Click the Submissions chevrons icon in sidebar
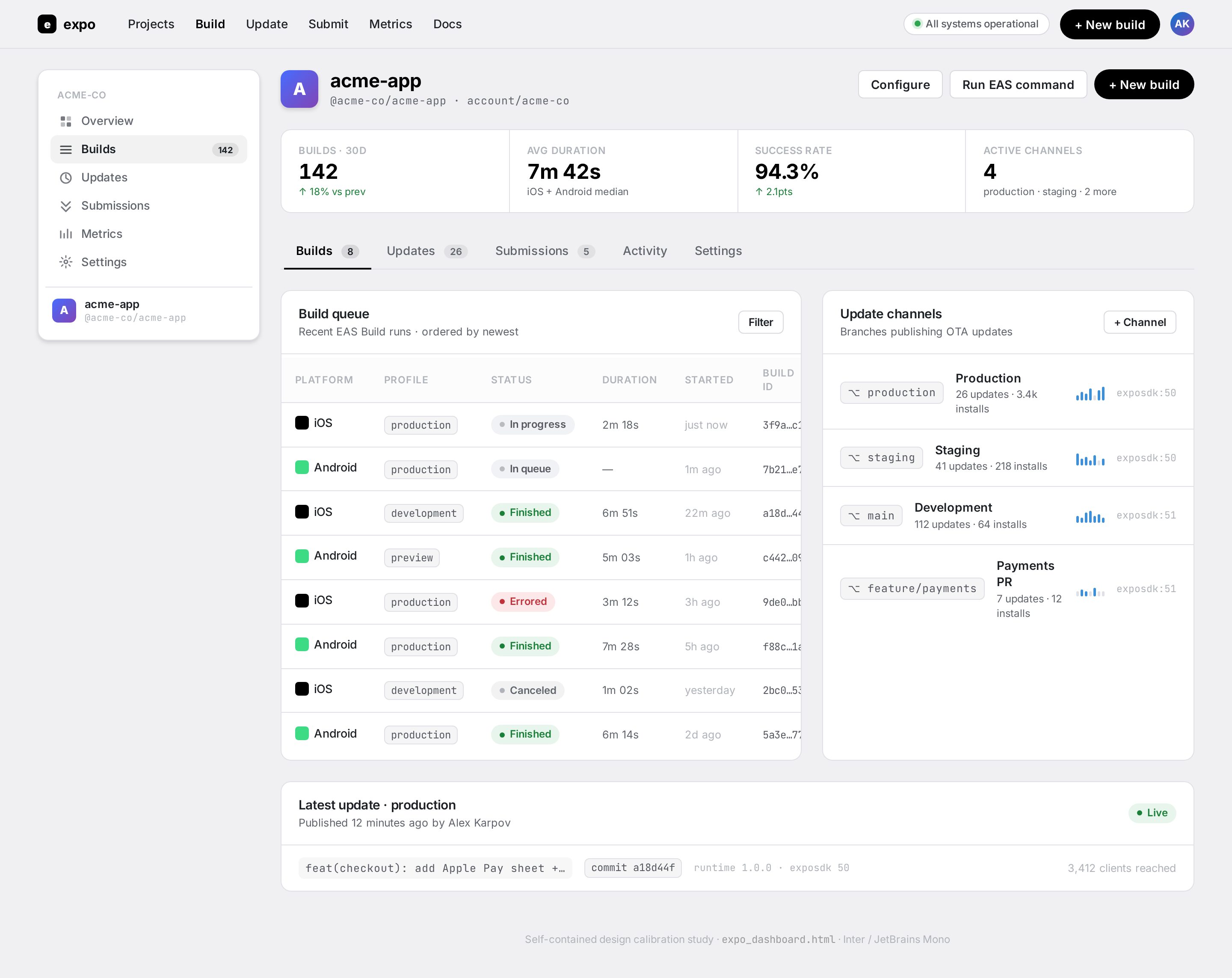The height and width of the screenshot is (978, 1232). point(66,206)
